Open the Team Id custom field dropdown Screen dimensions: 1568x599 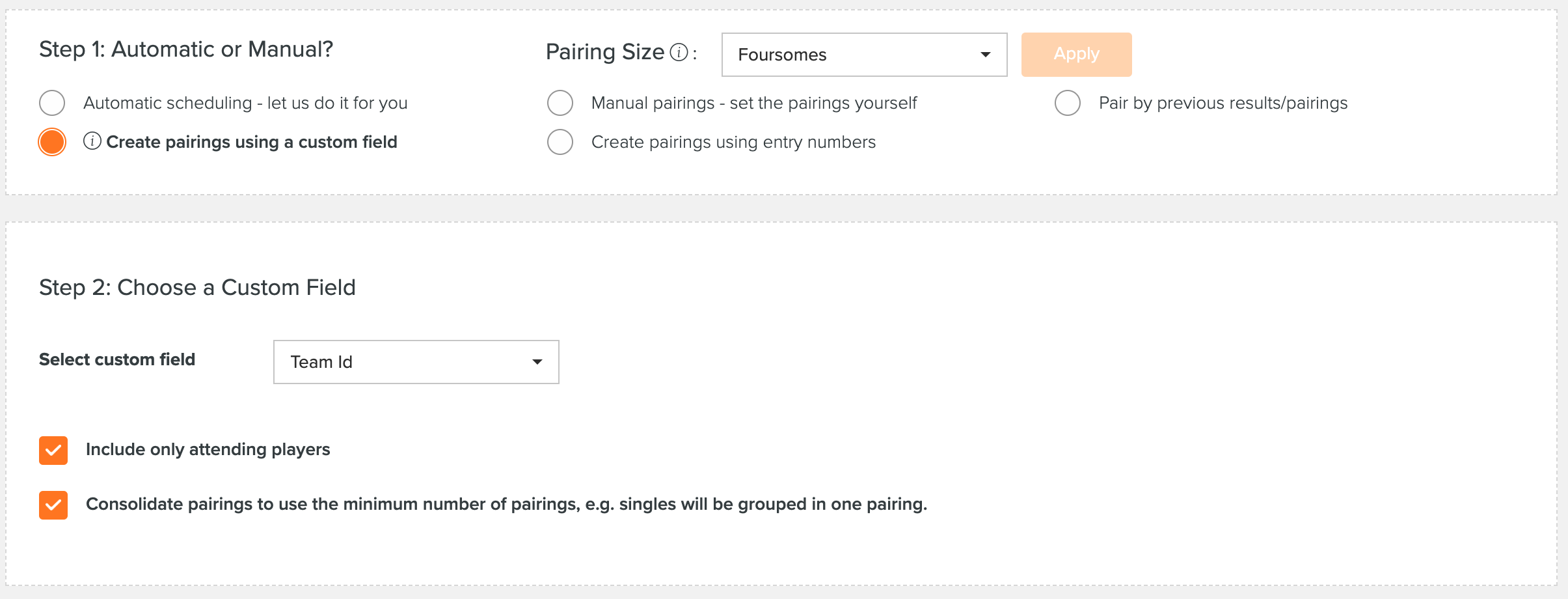coord(416,362)
